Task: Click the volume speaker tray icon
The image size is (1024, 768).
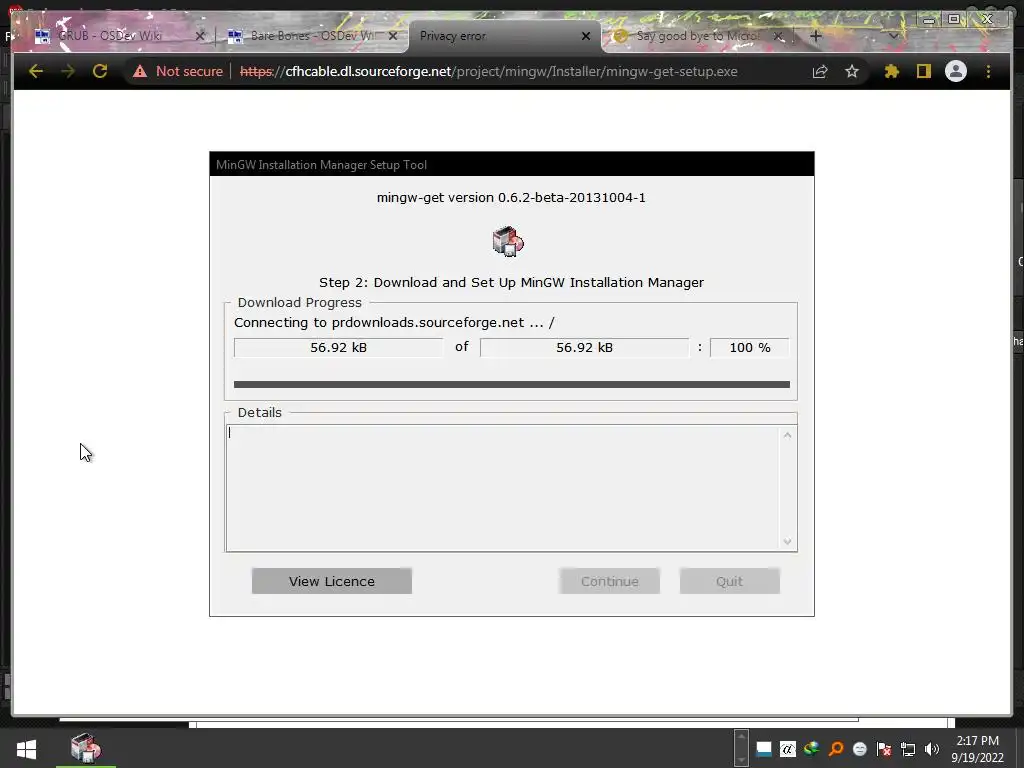Action: 932,749
